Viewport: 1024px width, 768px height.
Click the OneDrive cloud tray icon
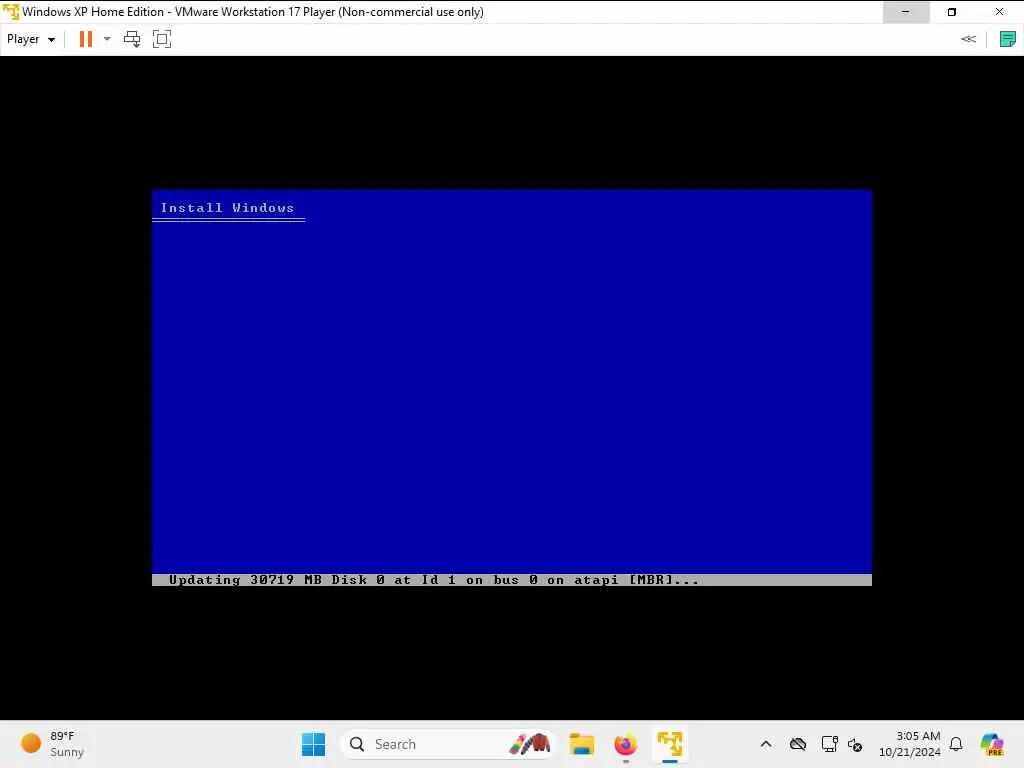coord(798,744)
